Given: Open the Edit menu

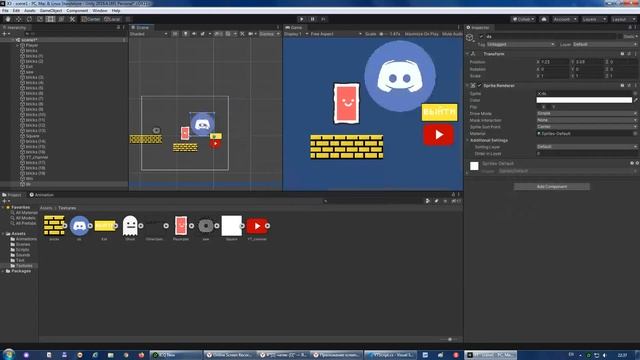Looking at the screenshot, I should (x=16, y=11).
